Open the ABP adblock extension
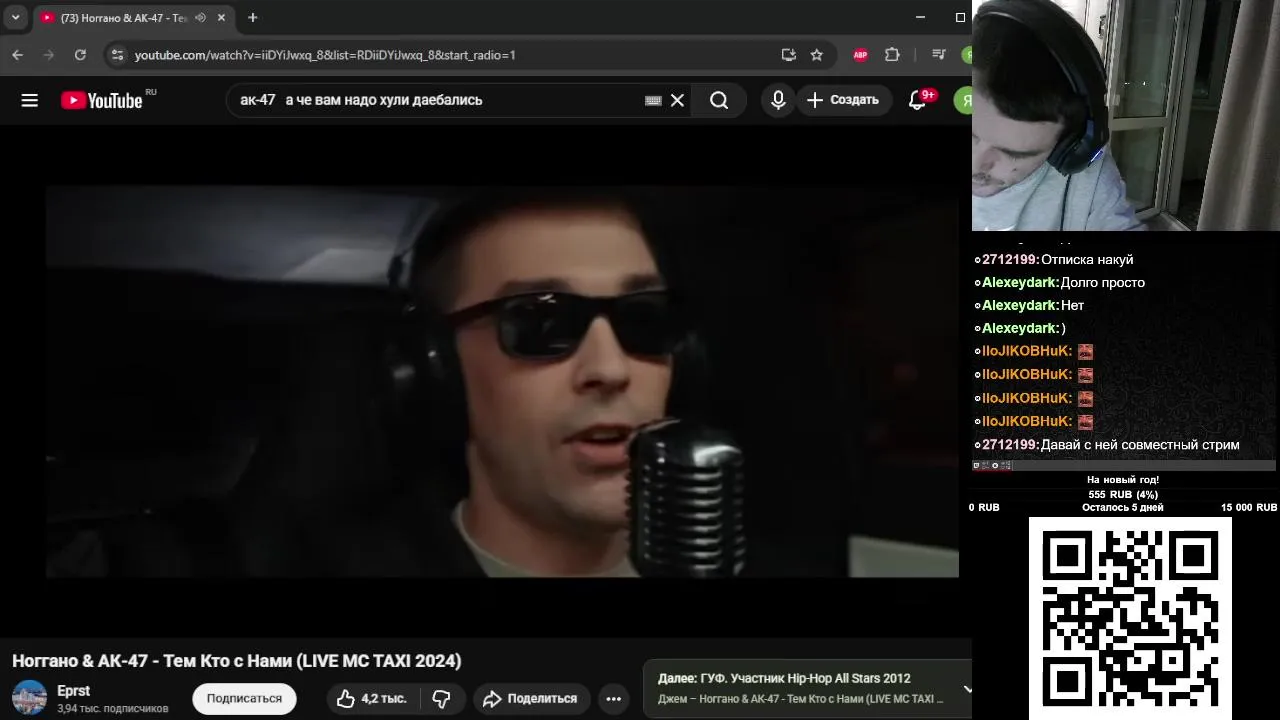1280x720 pixels. coord(860,55)
